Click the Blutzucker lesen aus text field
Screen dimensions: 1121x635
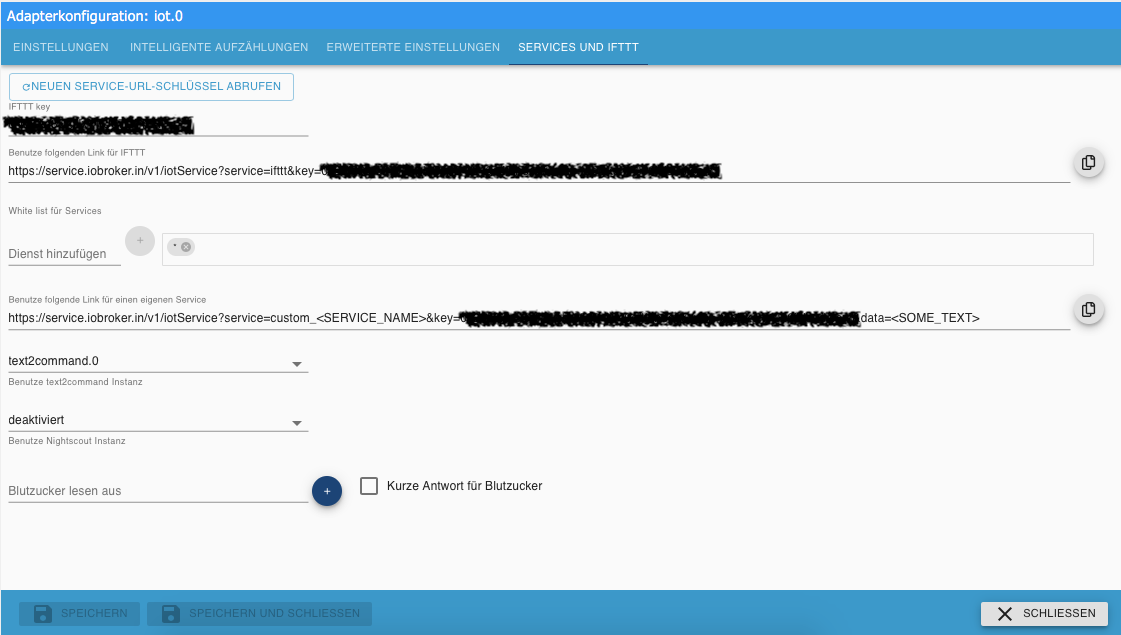click(157, 491)
